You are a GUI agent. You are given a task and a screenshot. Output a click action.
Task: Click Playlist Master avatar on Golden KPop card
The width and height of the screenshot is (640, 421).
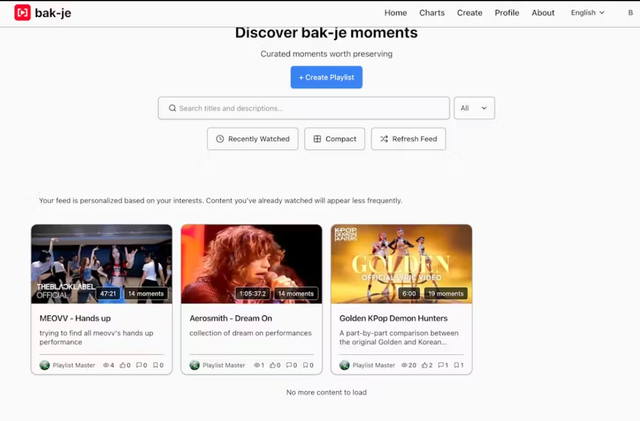[x=344, y=365]
